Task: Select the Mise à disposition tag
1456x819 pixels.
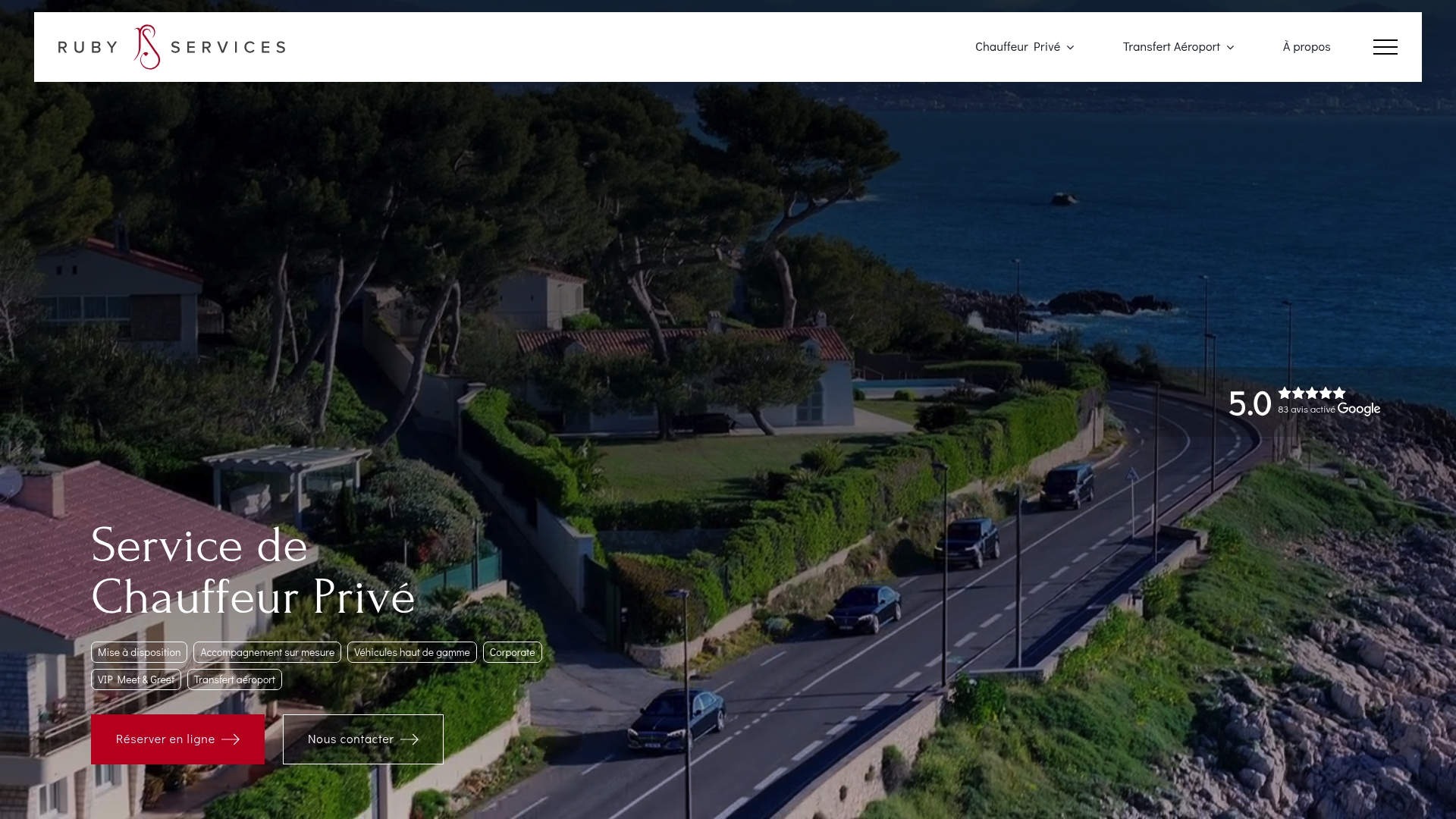Action: (x=139, y=652)
